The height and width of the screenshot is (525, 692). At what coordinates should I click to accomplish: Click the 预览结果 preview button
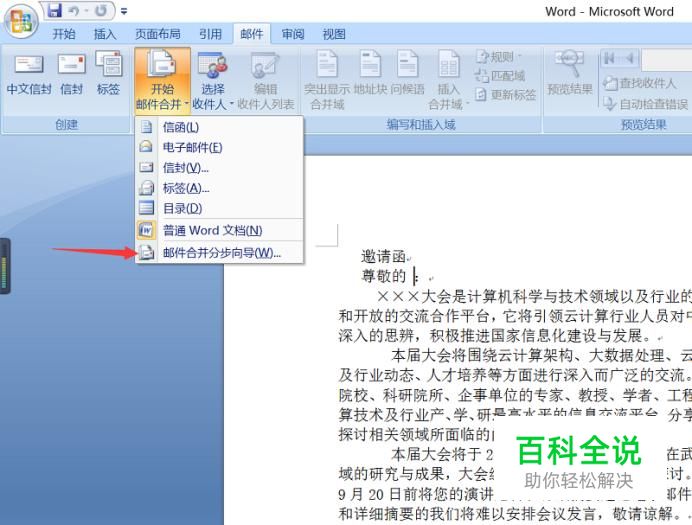coord(570,74)
